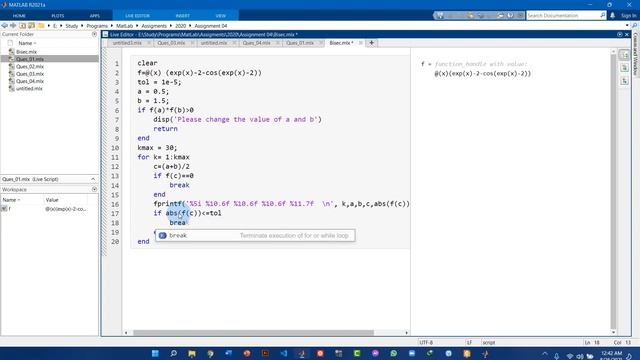Open the HOME ribbon tab
This screenshot has height=360, width=640.
click(19, 16)
